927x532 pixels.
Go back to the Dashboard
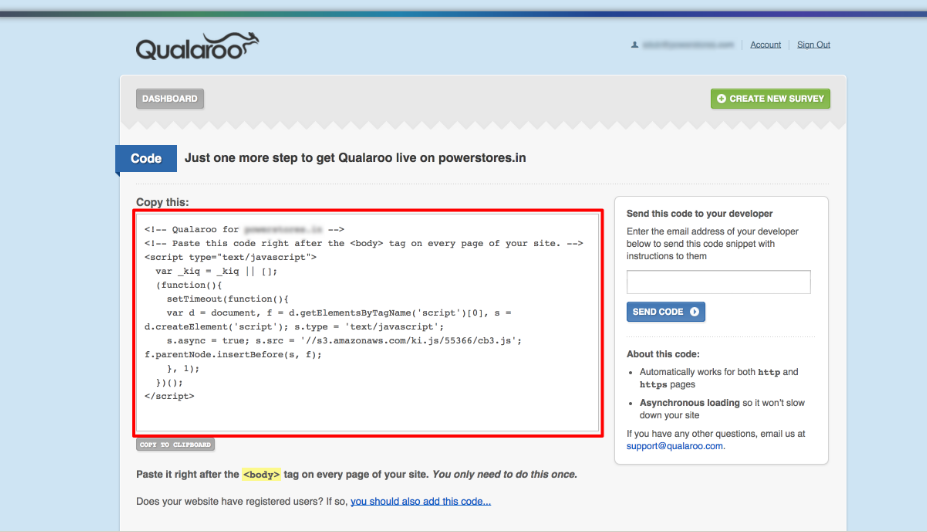pyautogui.click(x=169, y=99)
